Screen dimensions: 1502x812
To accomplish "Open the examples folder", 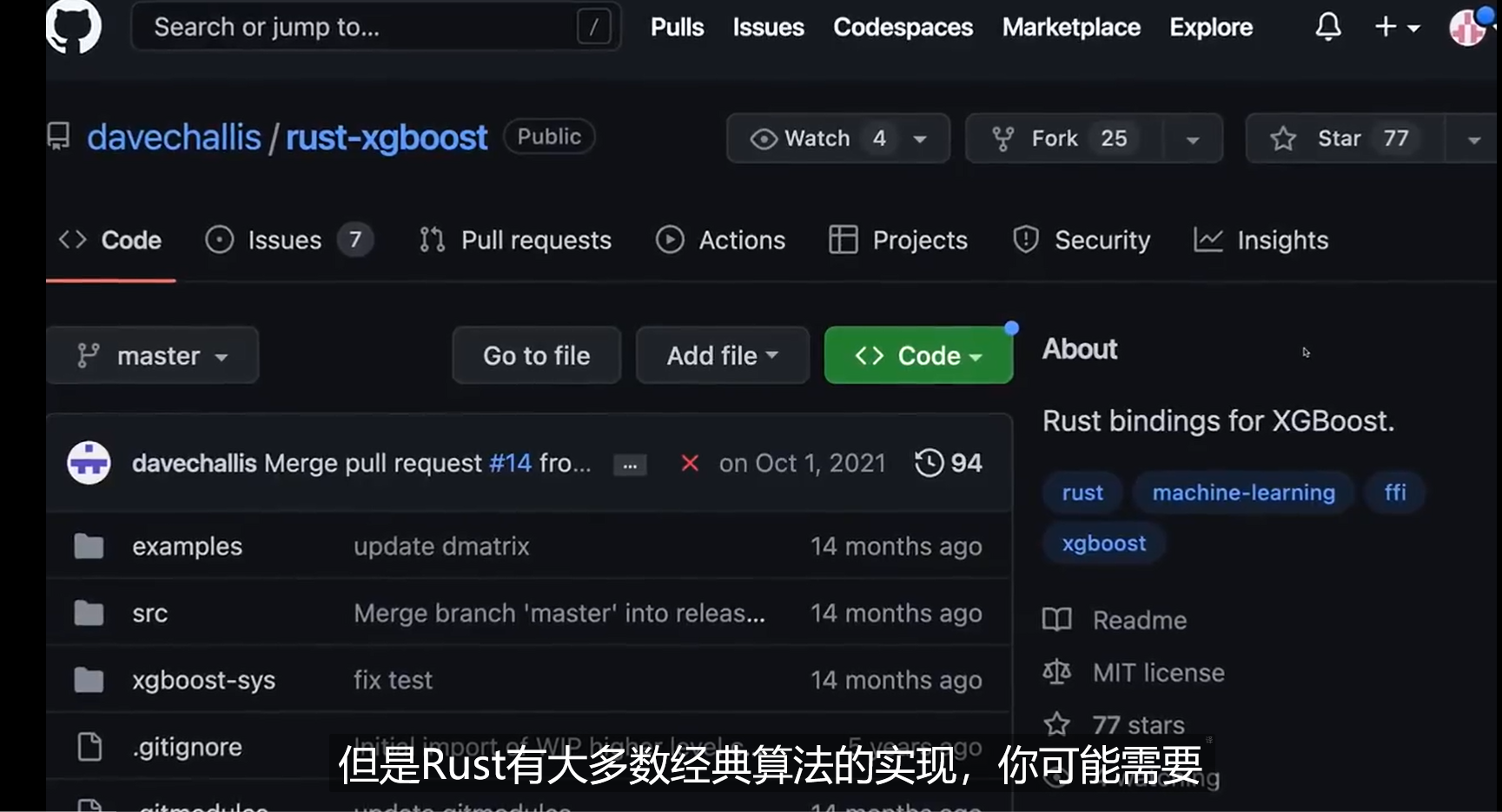I will coord(187,546).
